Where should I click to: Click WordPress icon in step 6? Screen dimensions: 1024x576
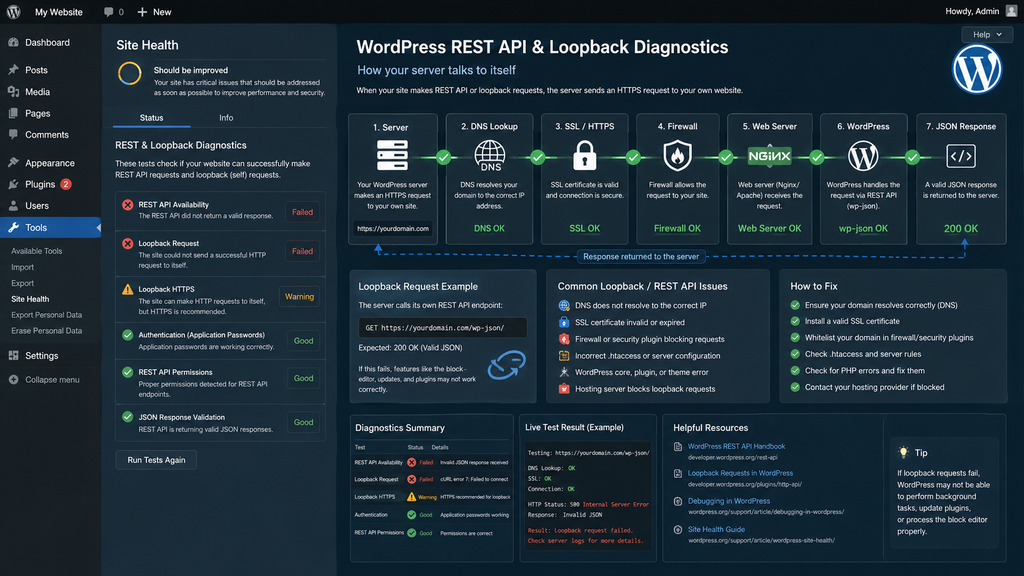(863, 156)
